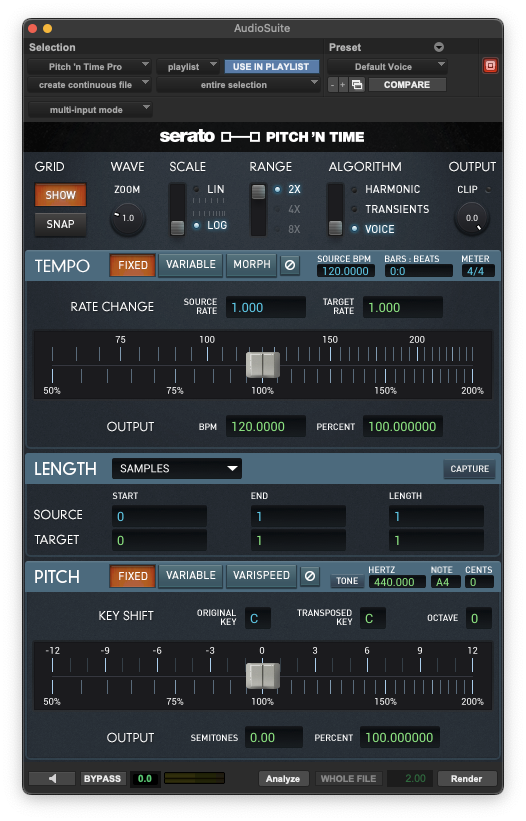Click the red target record icon

(x=490, y=66)
